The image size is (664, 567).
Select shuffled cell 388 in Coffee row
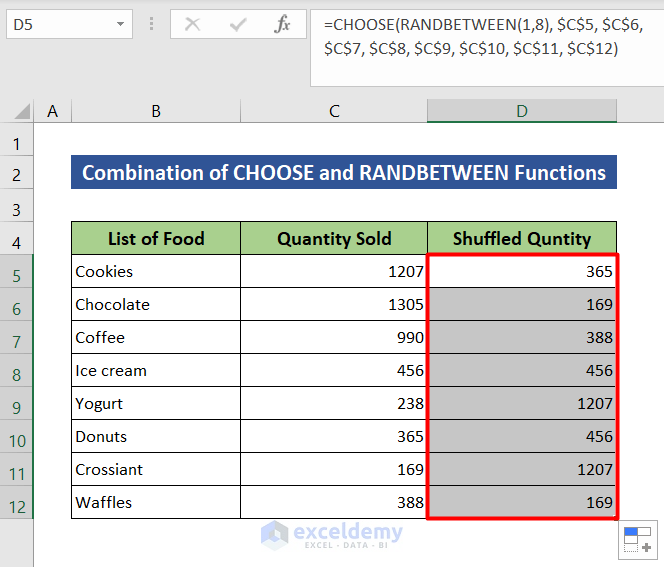(522, 337)
